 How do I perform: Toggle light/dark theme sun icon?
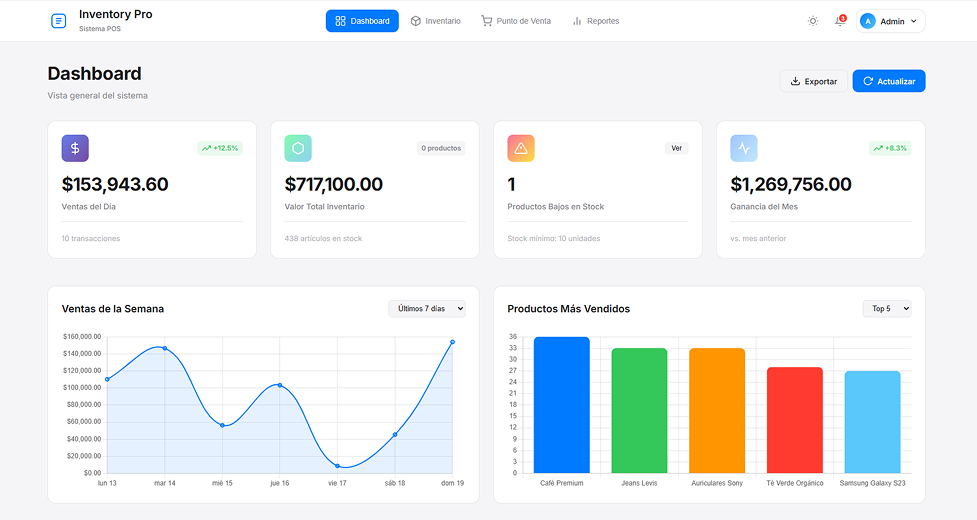point(812,21)
